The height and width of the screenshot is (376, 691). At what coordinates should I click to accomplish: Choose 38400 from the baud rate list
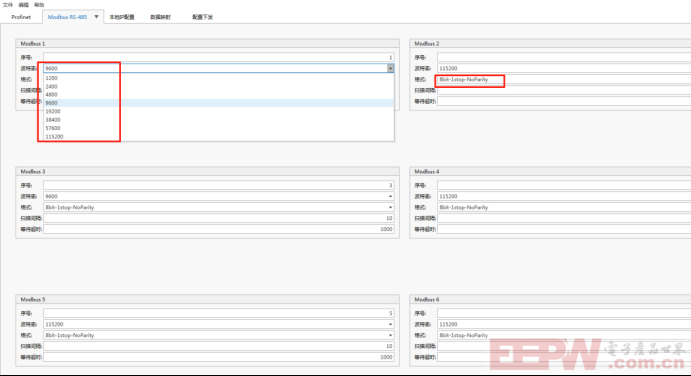(219, 120)
